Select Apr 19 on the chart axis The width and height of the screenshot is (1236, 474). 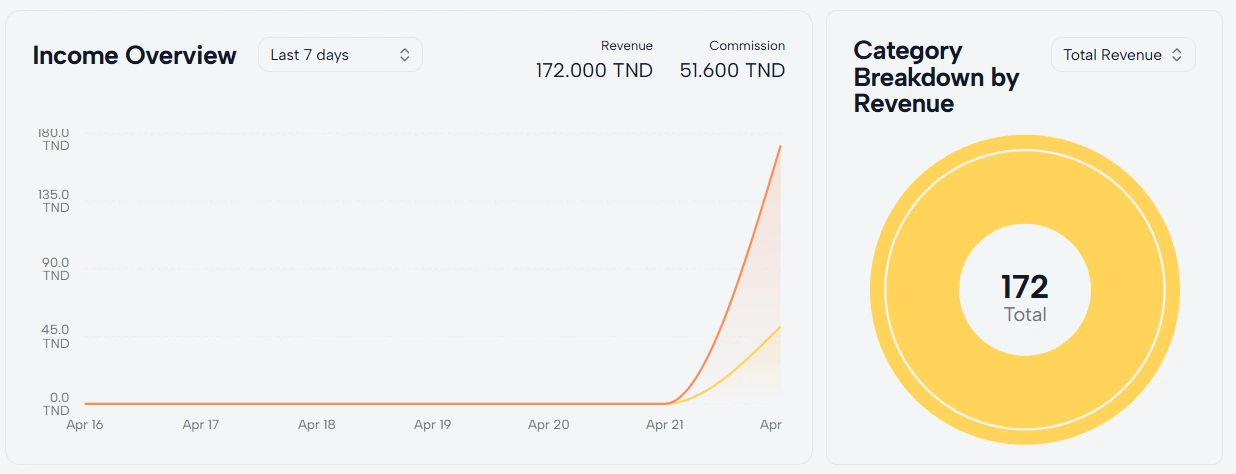433,425
